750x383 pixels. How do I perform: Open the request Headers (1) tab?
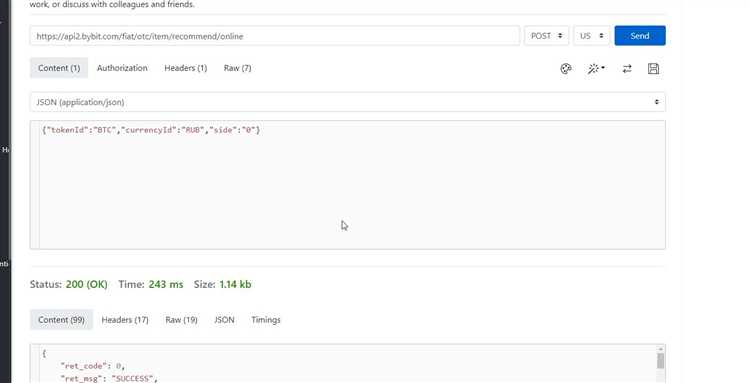tap(186, 68)
